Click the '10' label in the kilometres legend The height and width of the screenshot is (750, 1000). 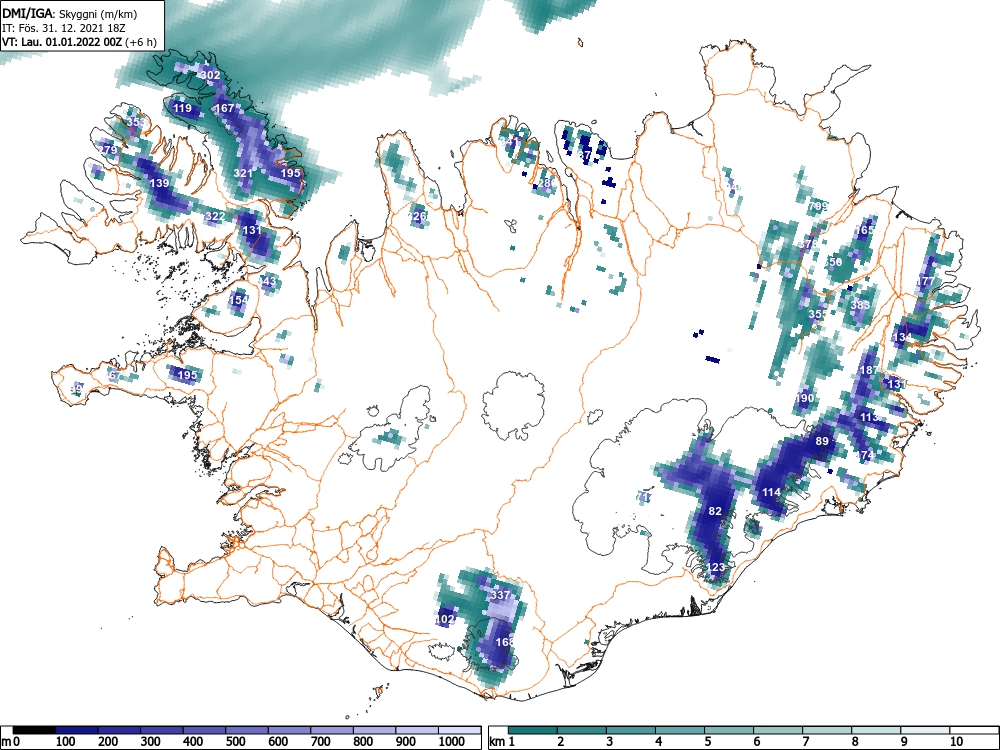click(956, 742)
